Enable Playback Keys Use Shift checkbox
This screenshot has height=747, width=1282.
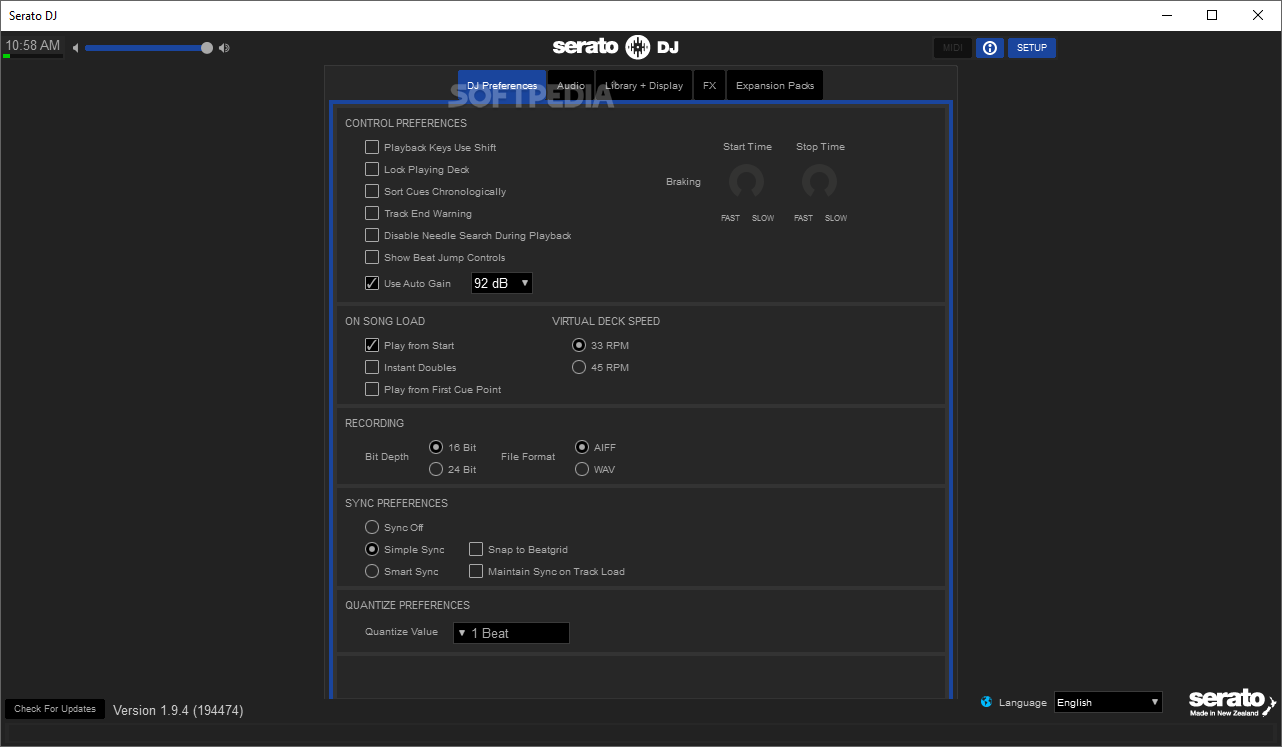372,147
